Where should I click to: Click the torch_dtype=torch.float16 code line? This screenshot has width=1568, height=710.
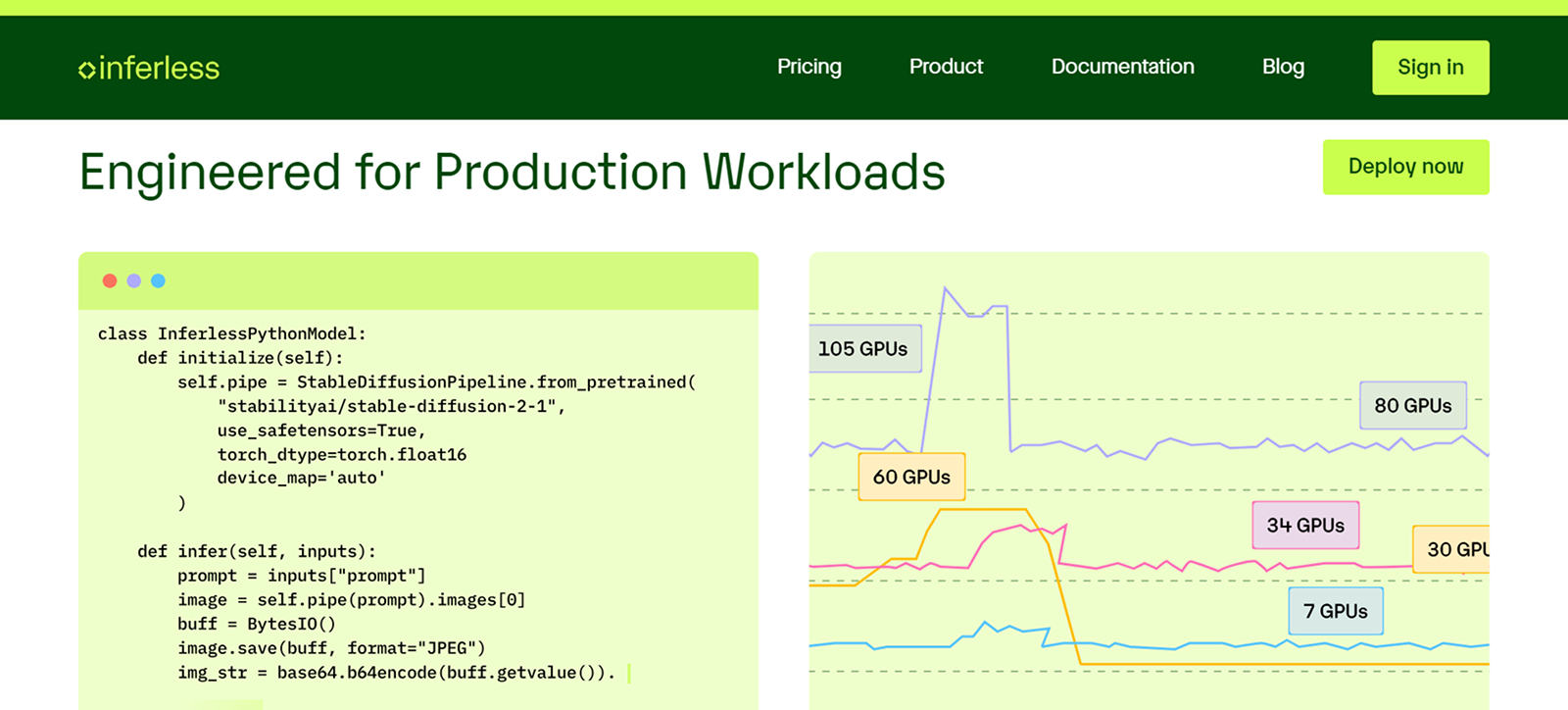[x=342, y=454]
